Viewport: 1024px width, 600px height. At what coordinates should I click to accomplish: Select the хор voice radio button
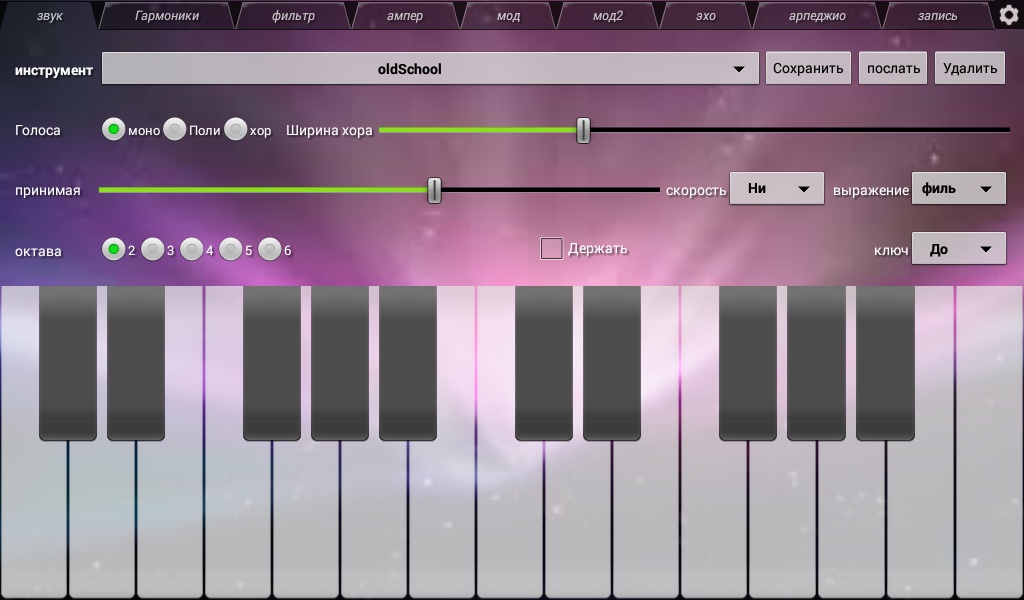pos(235,129)
